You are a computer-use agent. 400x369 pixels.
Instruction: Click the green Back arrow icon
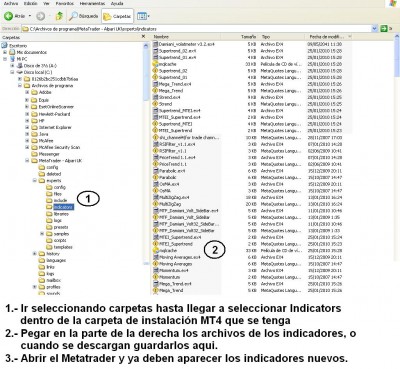pyautogui.click(x=9, y=16)
